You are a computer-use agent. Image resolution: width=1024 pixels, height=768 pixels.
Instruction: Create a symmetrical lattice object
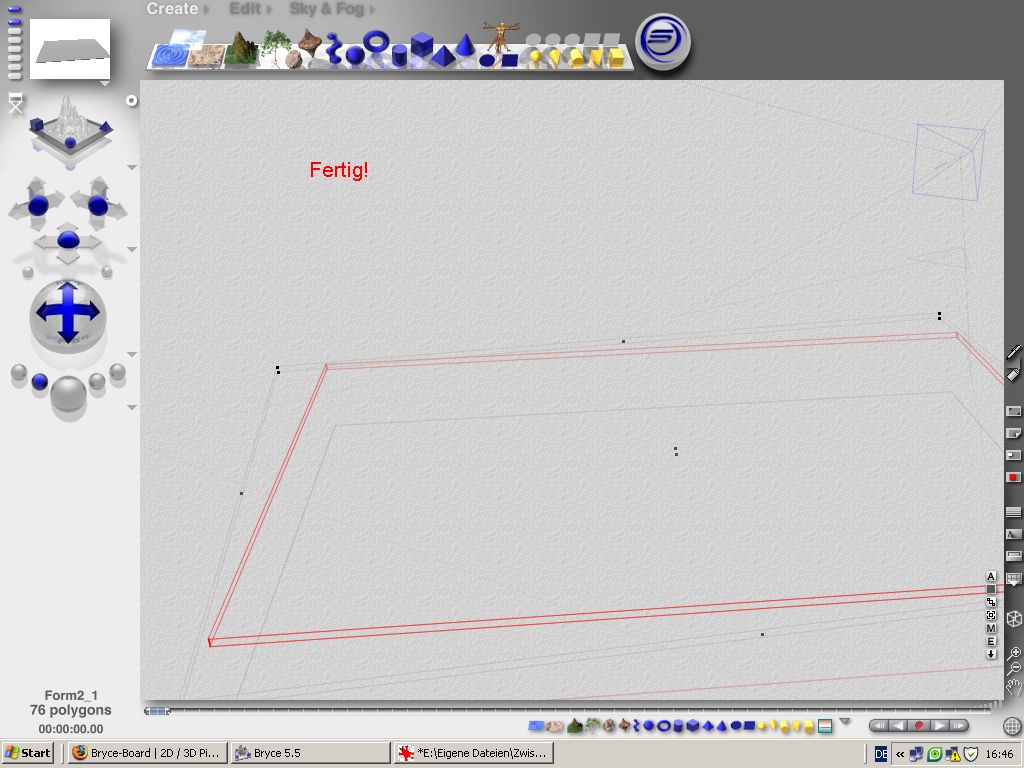coord(310,42)
